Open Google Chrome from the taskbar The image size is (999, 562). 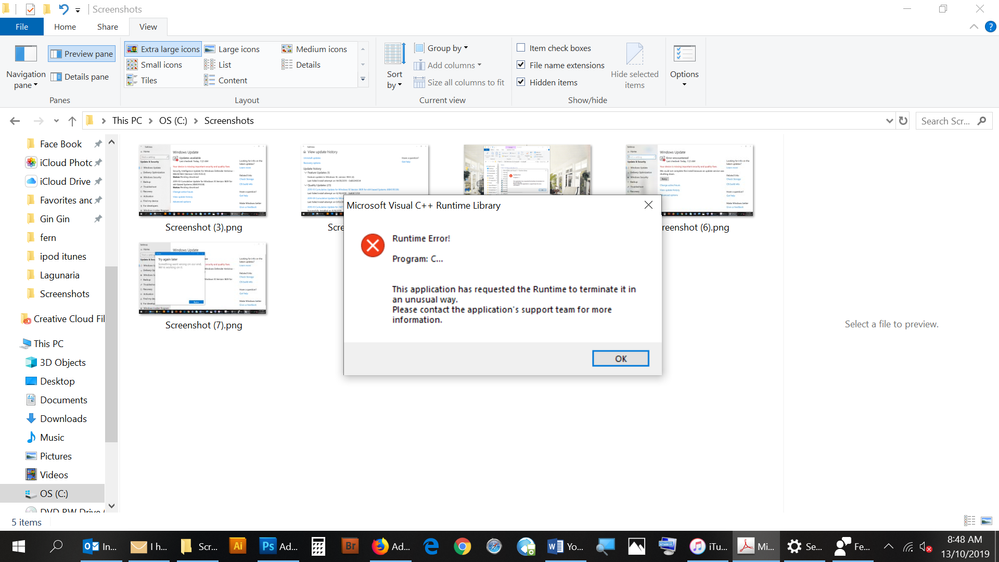[463, 546]
